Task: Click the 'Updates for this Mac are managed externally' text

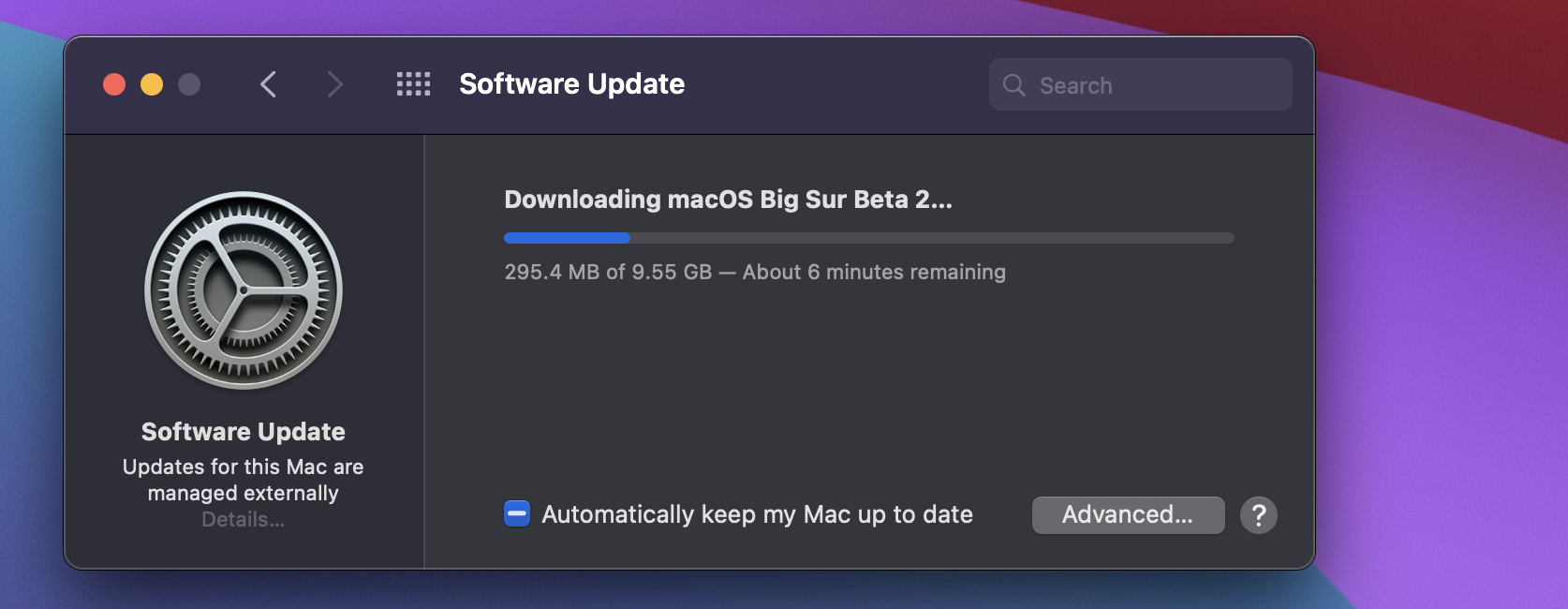Action: 244,480
